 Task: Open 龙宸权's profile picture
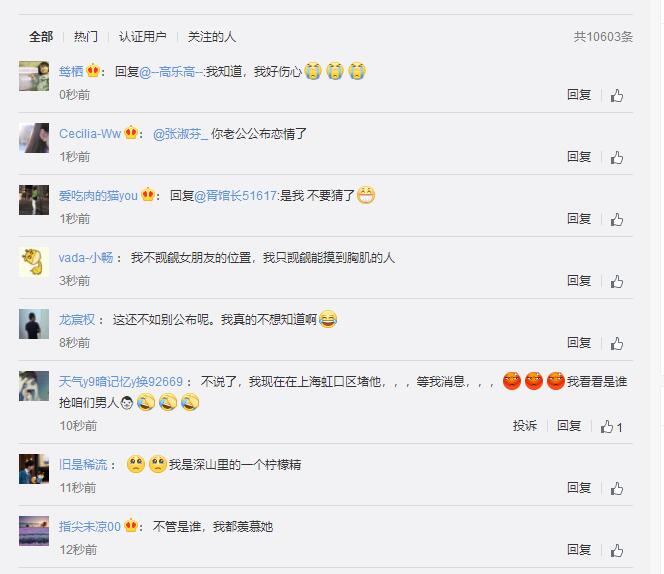tap(34, 324)
